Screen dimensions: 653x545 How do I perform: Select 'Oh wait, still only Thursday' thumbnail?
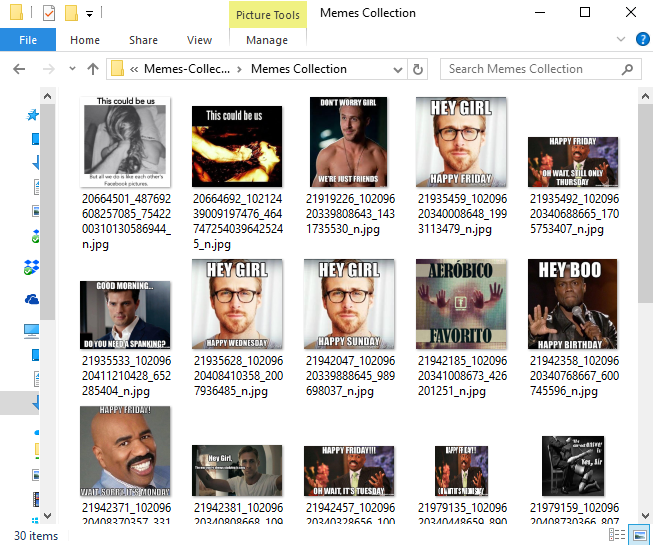(x=573, y=162)
